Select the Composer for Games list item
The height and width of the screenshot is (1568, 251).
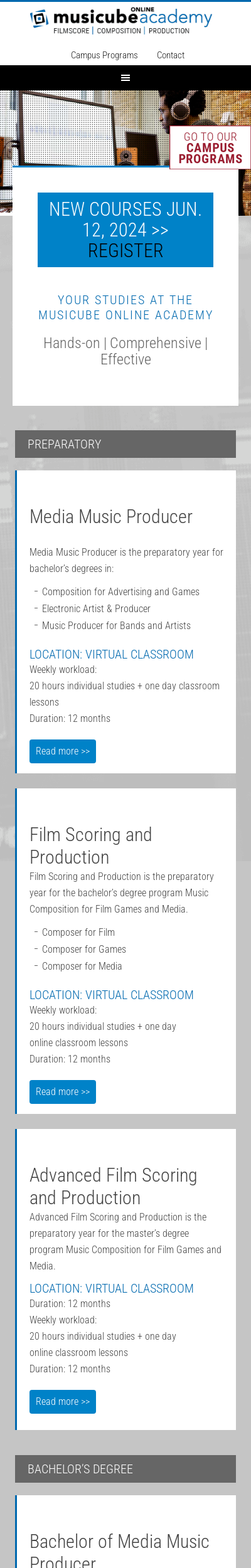pos(84,949)
